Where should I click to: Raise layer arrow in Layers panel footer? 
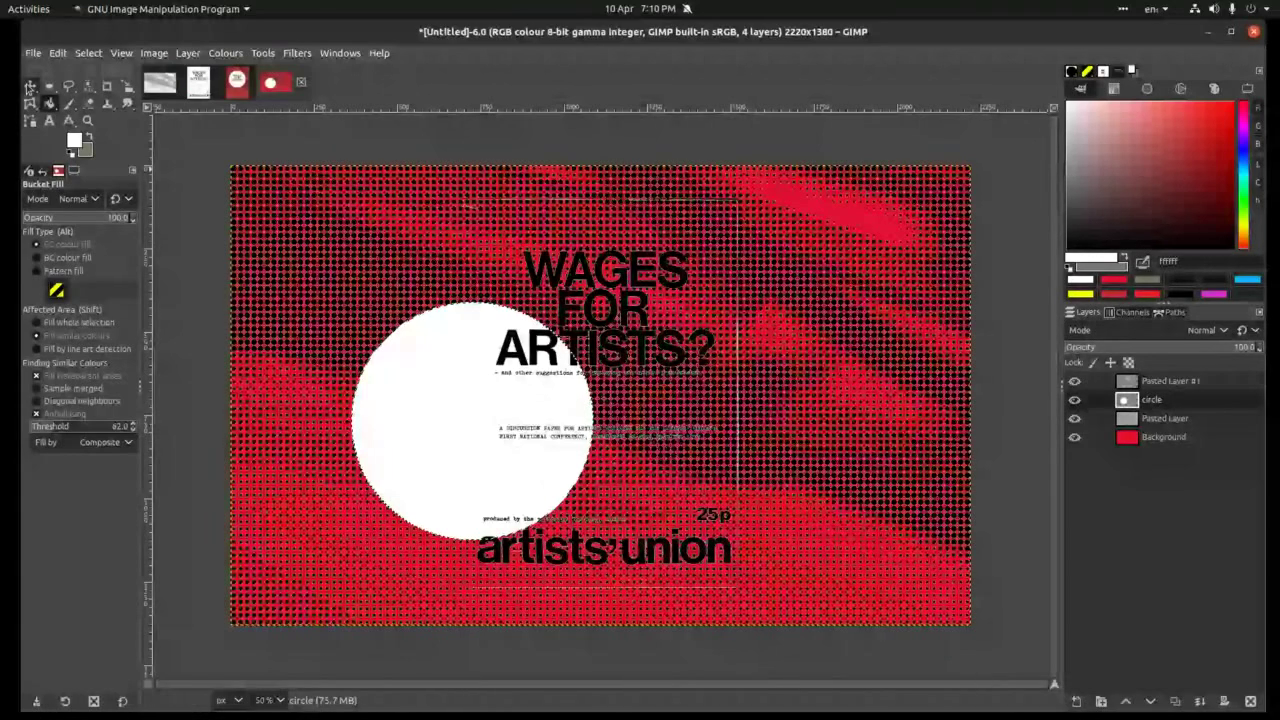pos(1125,701)
